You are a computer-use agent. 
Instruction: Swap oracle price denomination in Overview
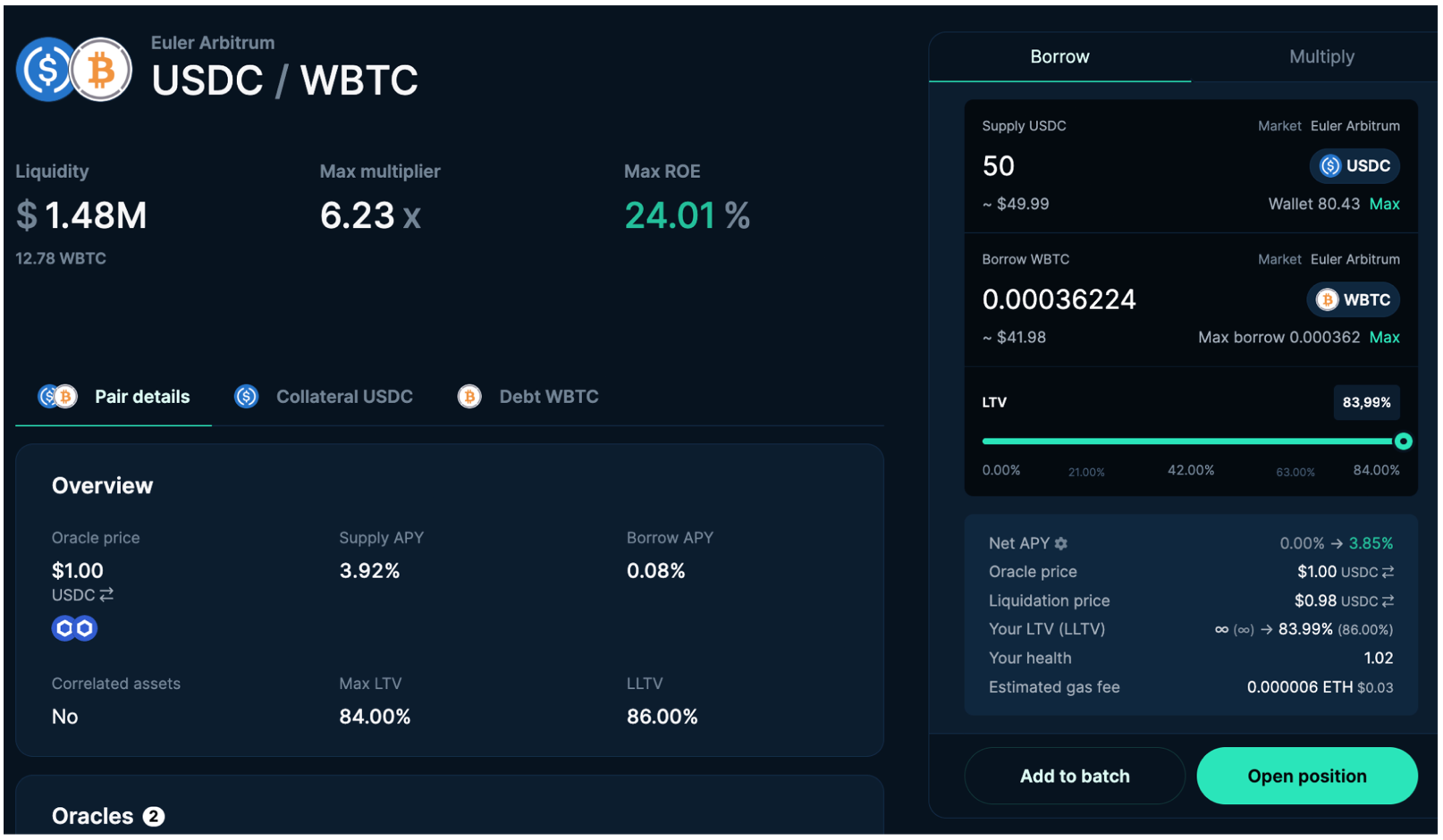point(106,595)
